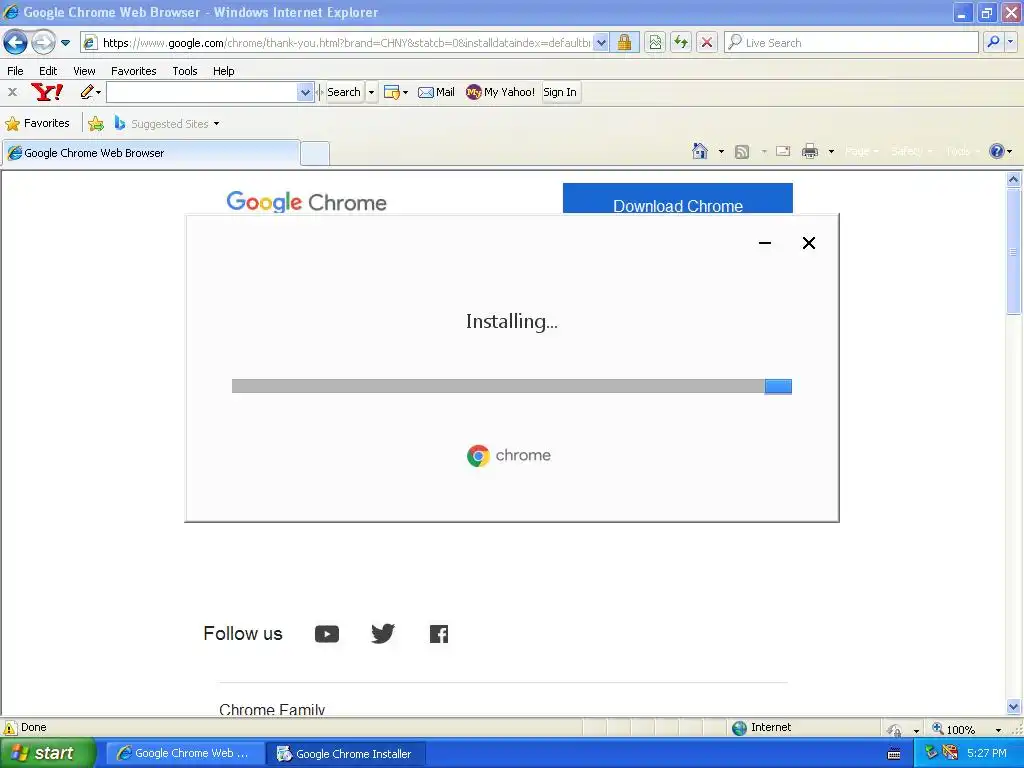Viewport: 1024px width, 768px height.
Task: Open the search provider dropdown arrow
Action: tap(1010, 42)
